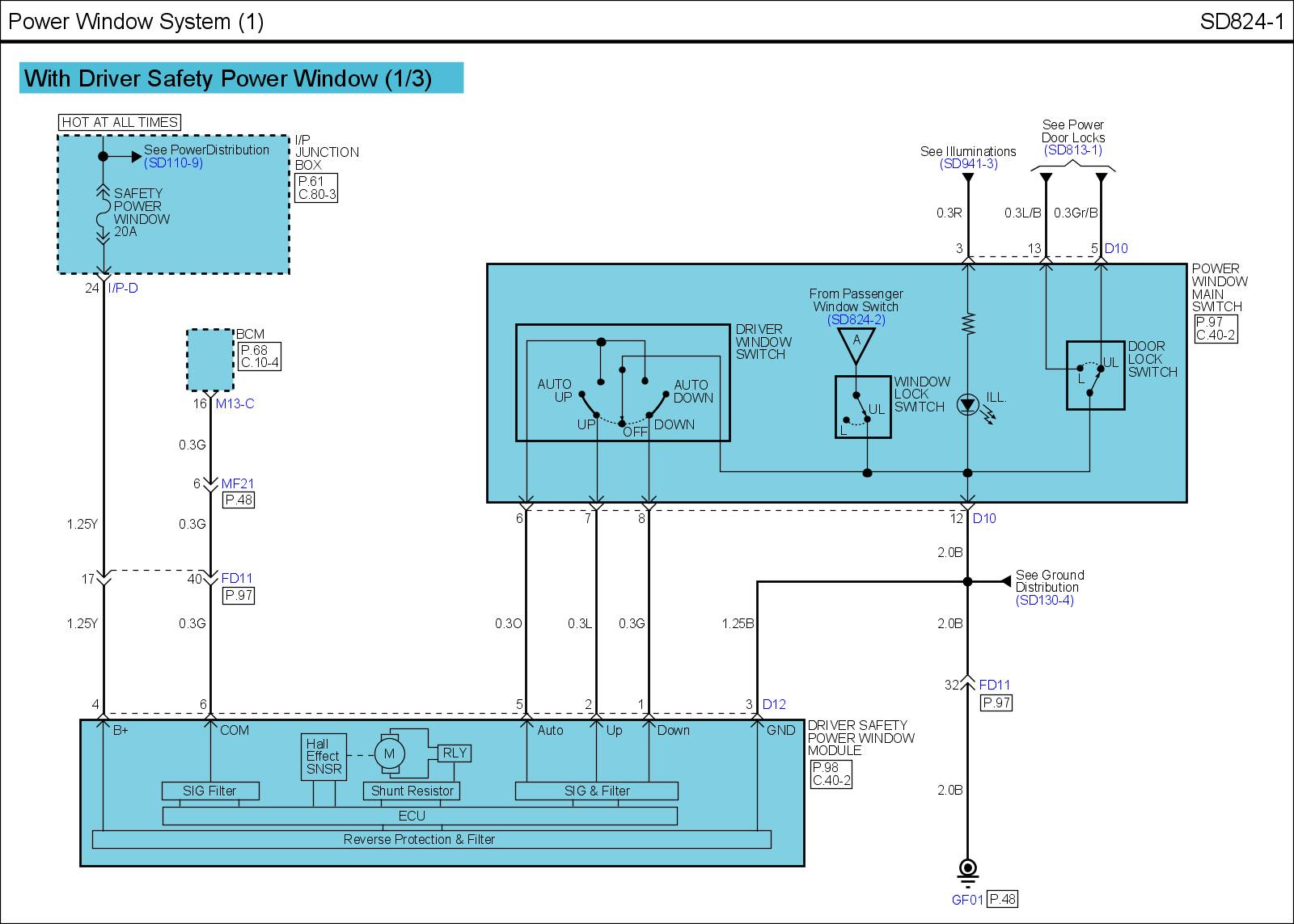
Task: Open the SD941-3 Illuminations reference link
Action: (968, 164)
